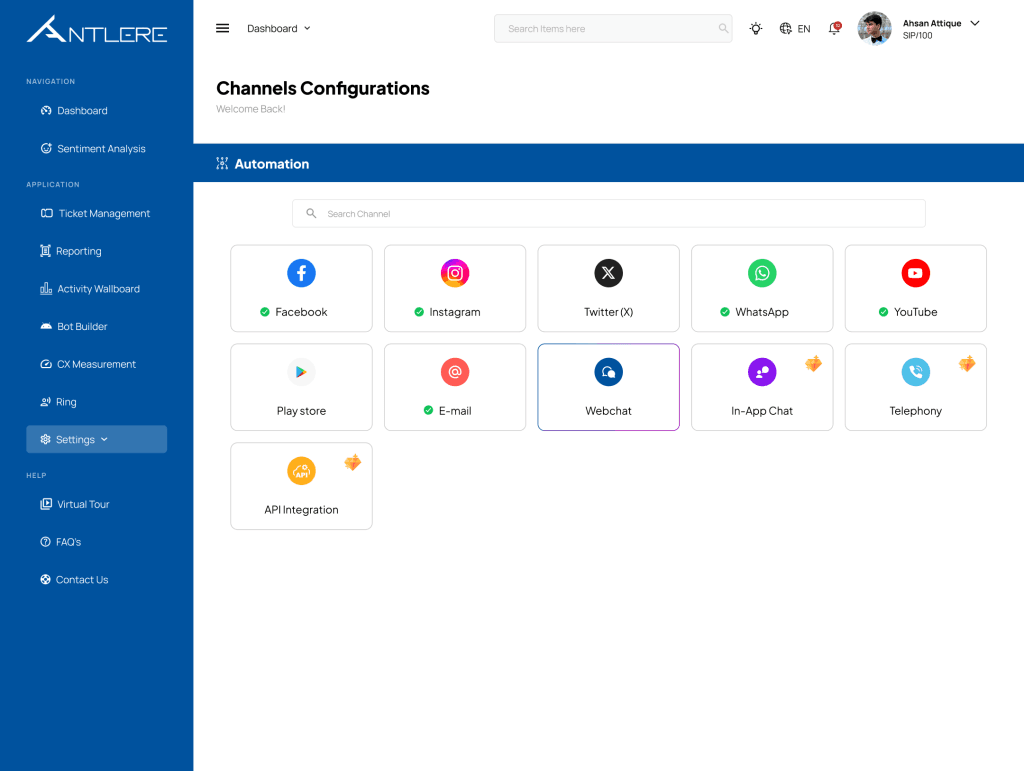Click the premium gem on Telephony card
Screen dimensions: 1024x771
pos(967,364)
